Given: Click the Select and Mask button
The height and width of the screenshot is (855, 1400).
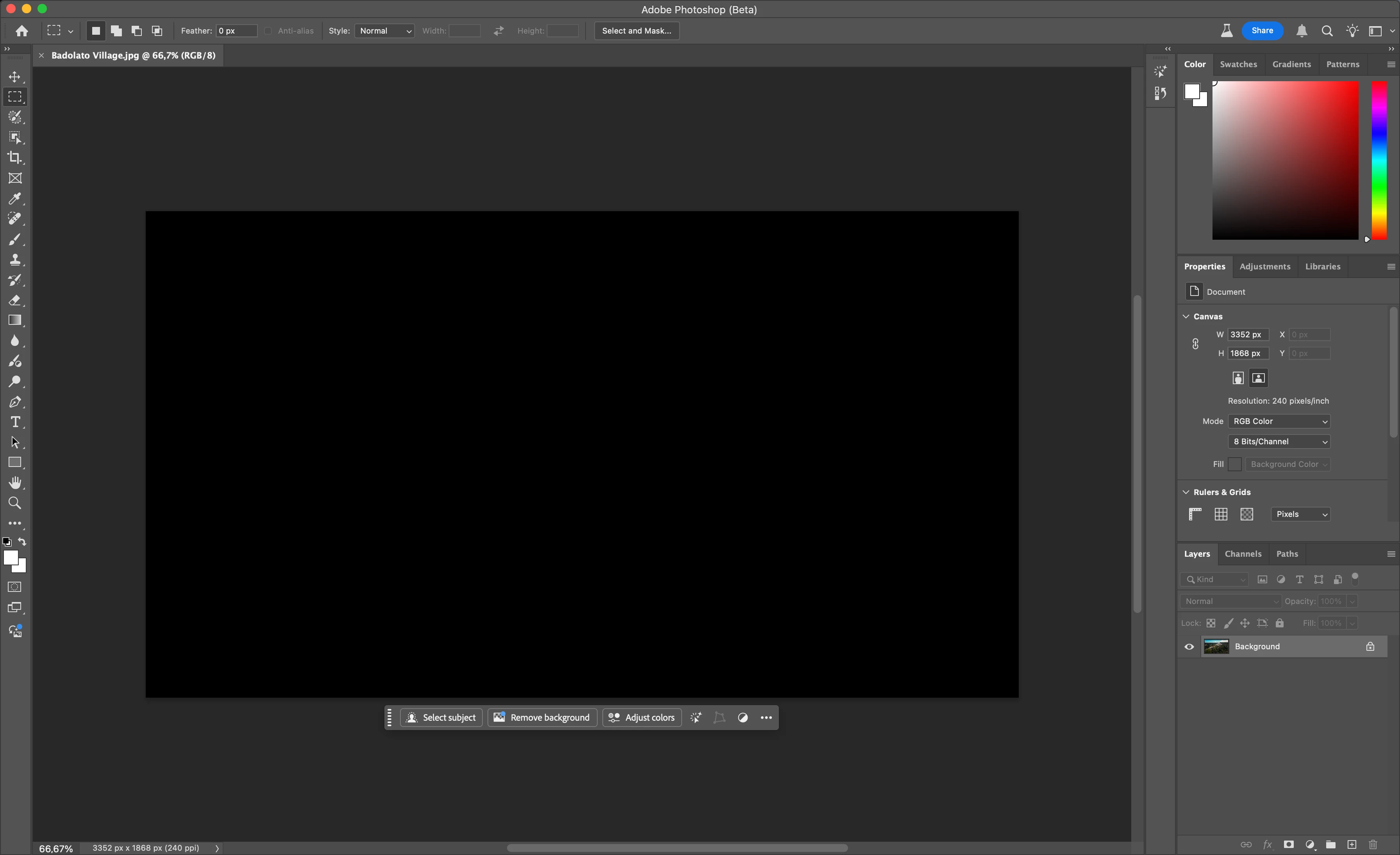Looking at the screenshot, I should click(x=636, y=31).
